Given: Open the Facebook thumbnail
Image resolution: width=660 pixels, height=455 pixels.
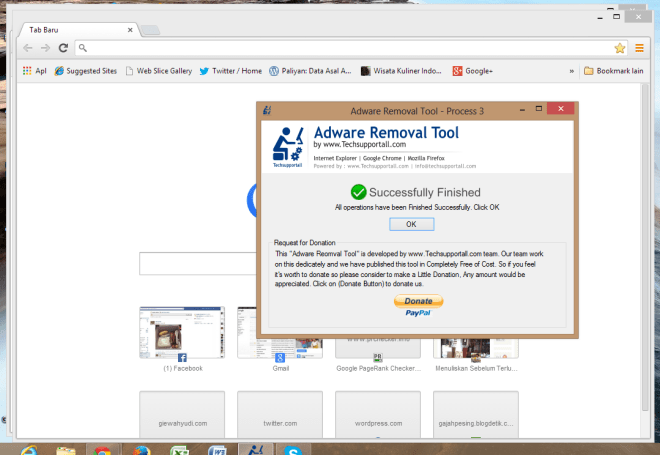Looking at the screenshot, I should coord(182,333).
